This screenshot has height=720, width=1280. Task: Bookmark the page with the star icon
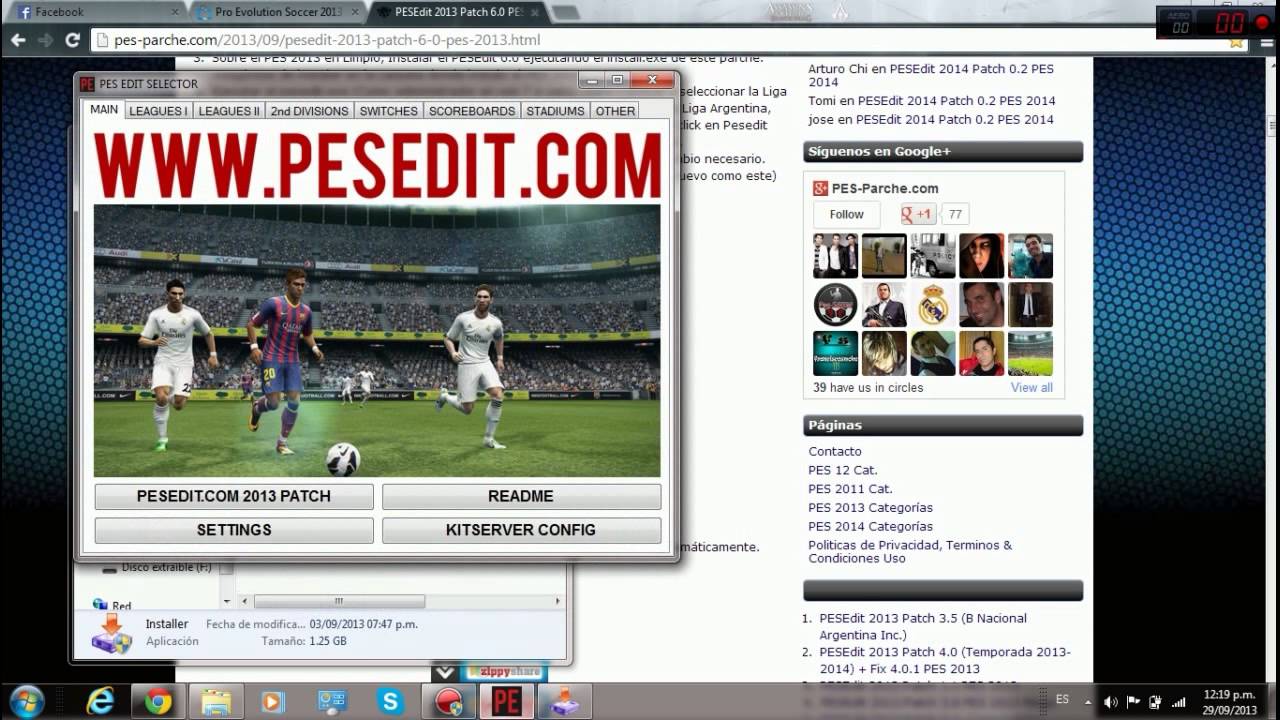pos(1237,42)
